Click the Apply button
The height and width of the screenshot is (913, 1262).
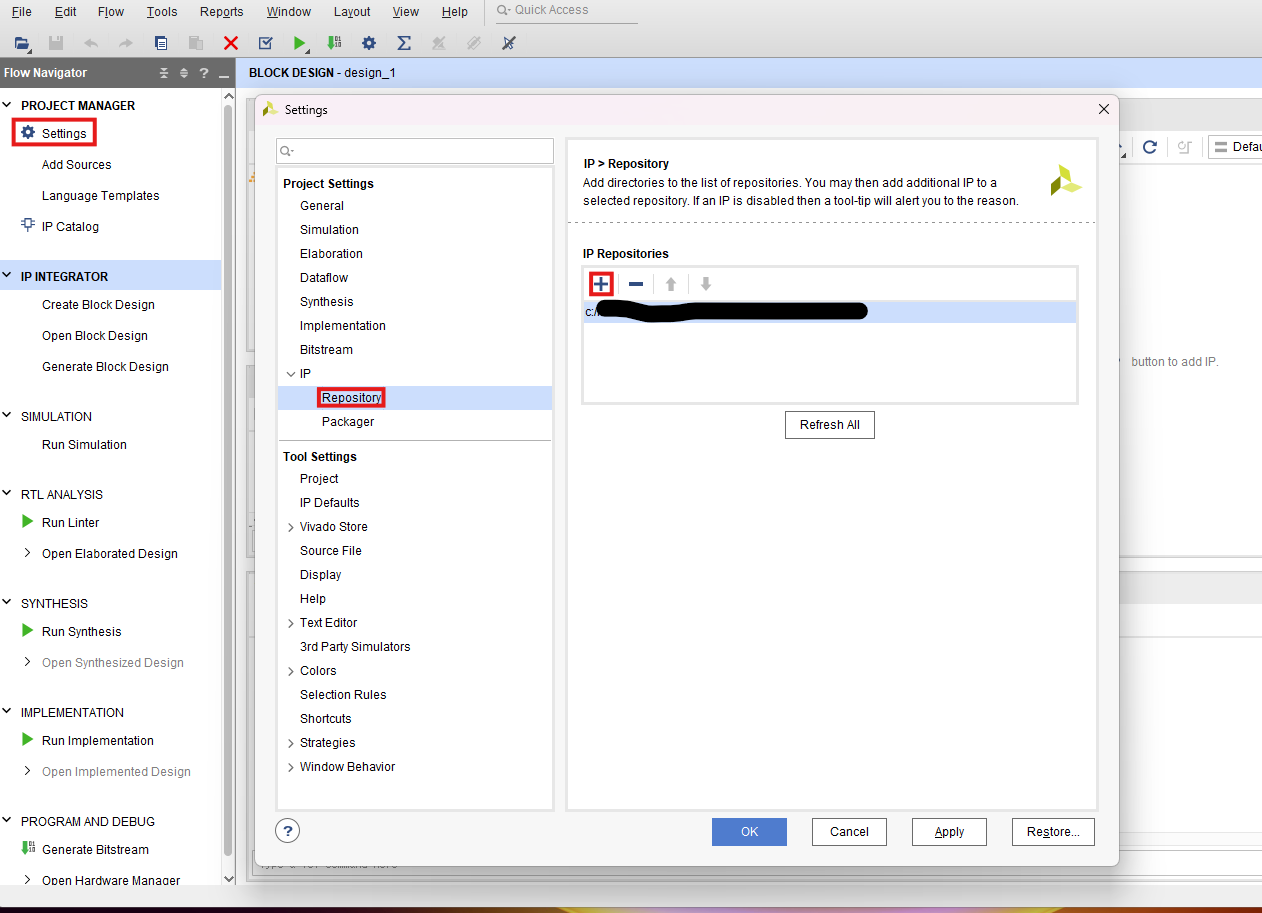point(949,832)
